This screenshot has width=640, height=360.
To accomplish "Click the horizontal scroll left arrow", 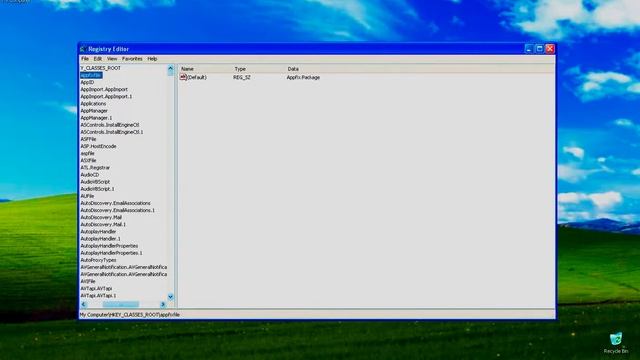I will click(83, 304).
